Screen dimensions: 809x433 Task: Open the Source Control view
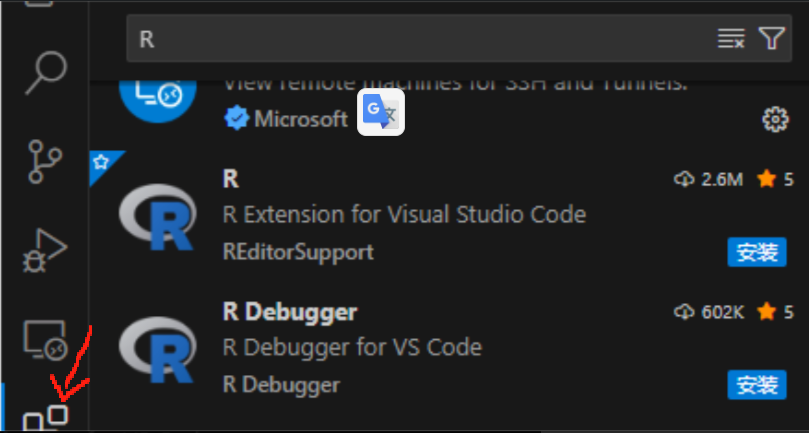pos(44,162)
